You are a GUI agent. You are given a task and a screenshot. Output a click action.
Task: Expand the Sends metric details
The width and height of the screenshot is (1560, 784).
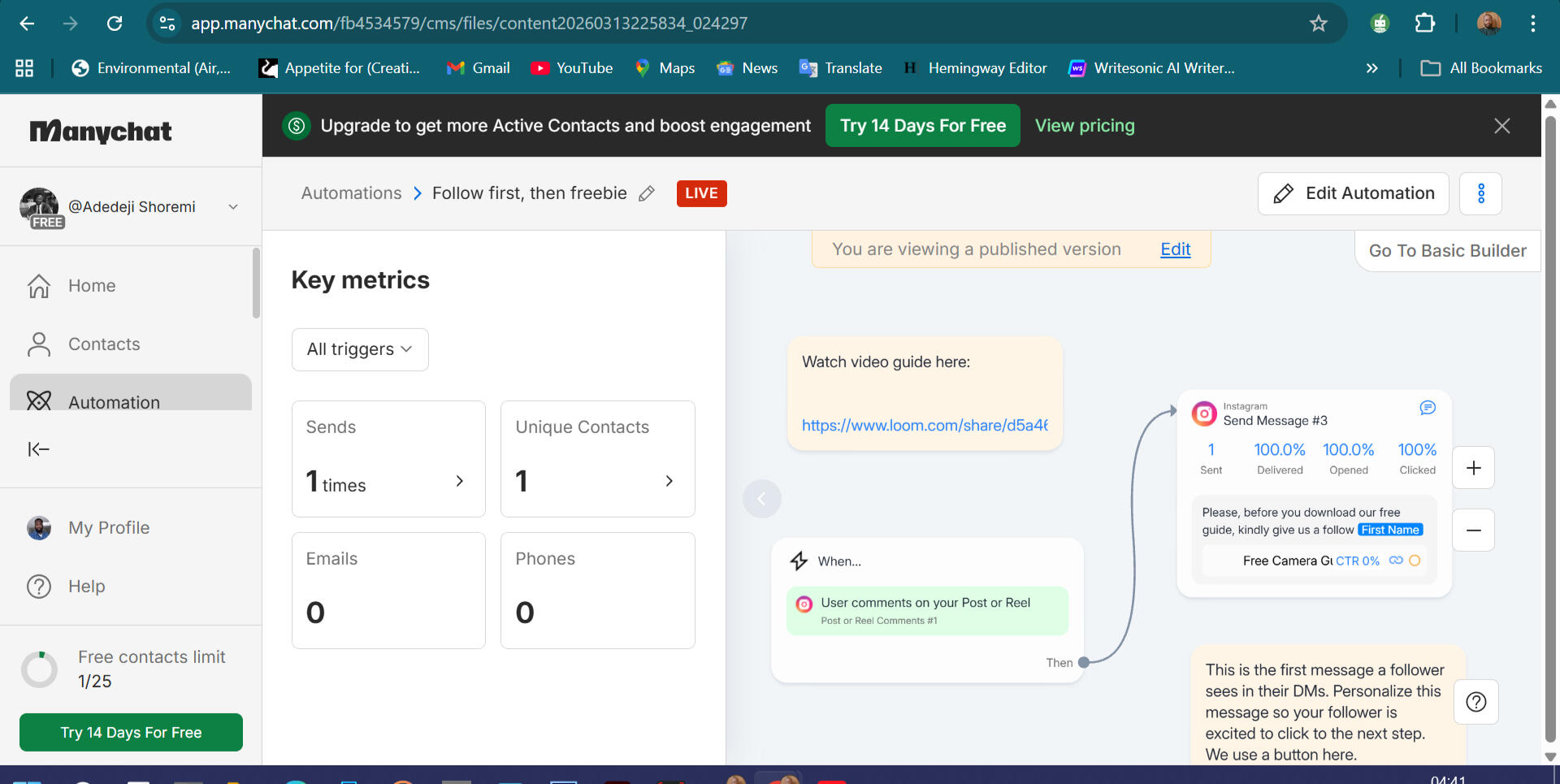[459, 480]
